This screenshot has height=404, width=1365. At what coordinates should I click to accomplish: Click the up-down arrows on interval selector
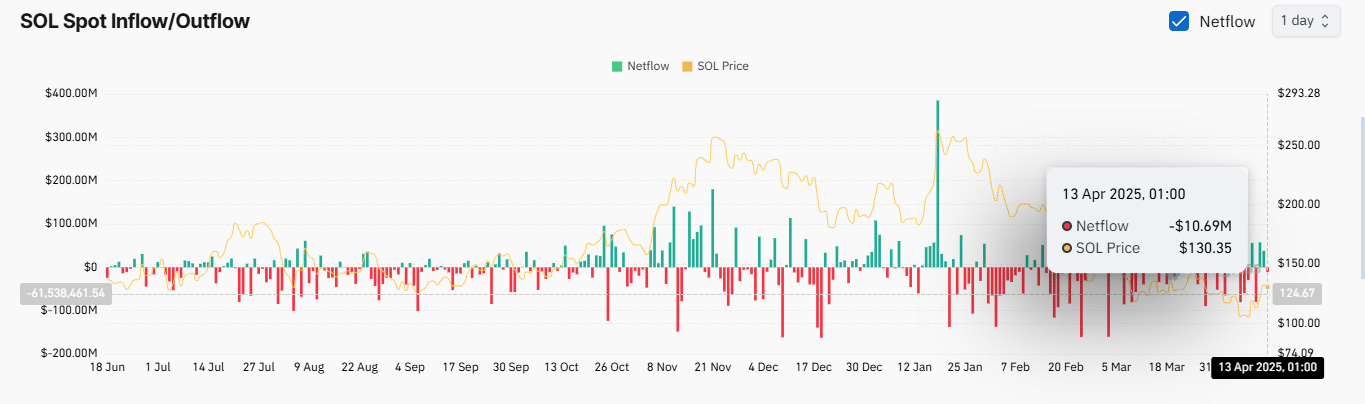[1325, 21]
